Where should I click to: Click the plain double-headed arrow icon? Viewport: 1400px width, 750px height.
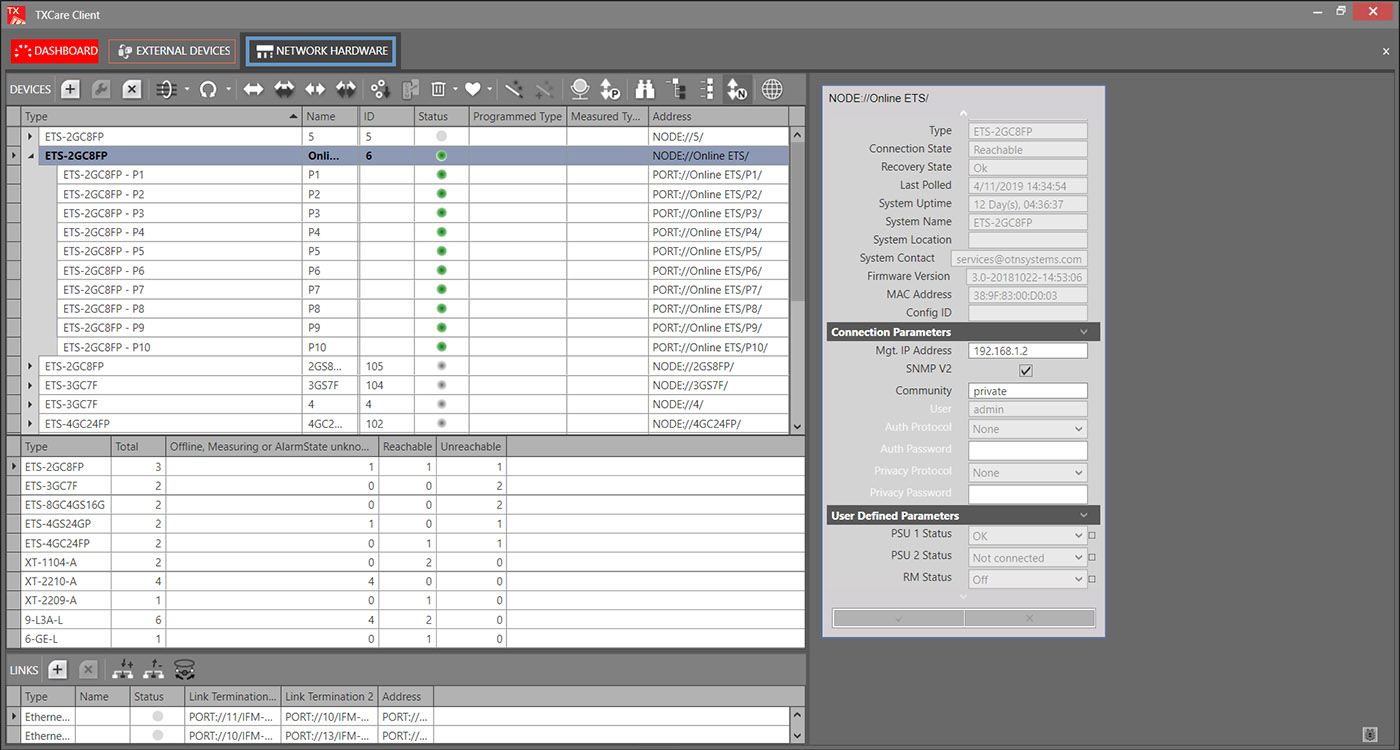coord(253,89)
